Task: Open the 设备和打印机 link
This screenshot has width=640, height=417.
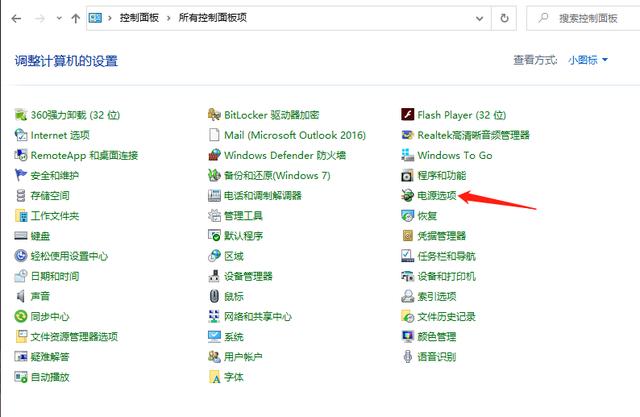Action: point(447,276)
